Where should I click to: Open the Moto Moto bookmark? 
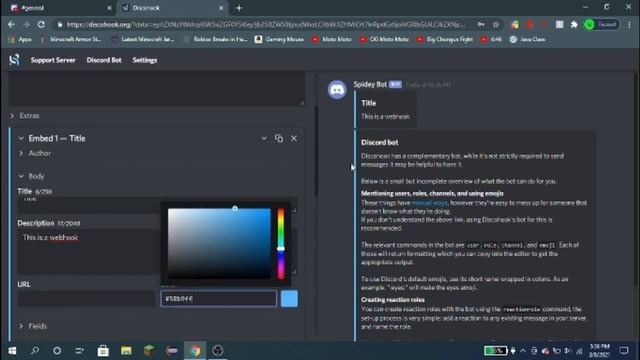331,40
